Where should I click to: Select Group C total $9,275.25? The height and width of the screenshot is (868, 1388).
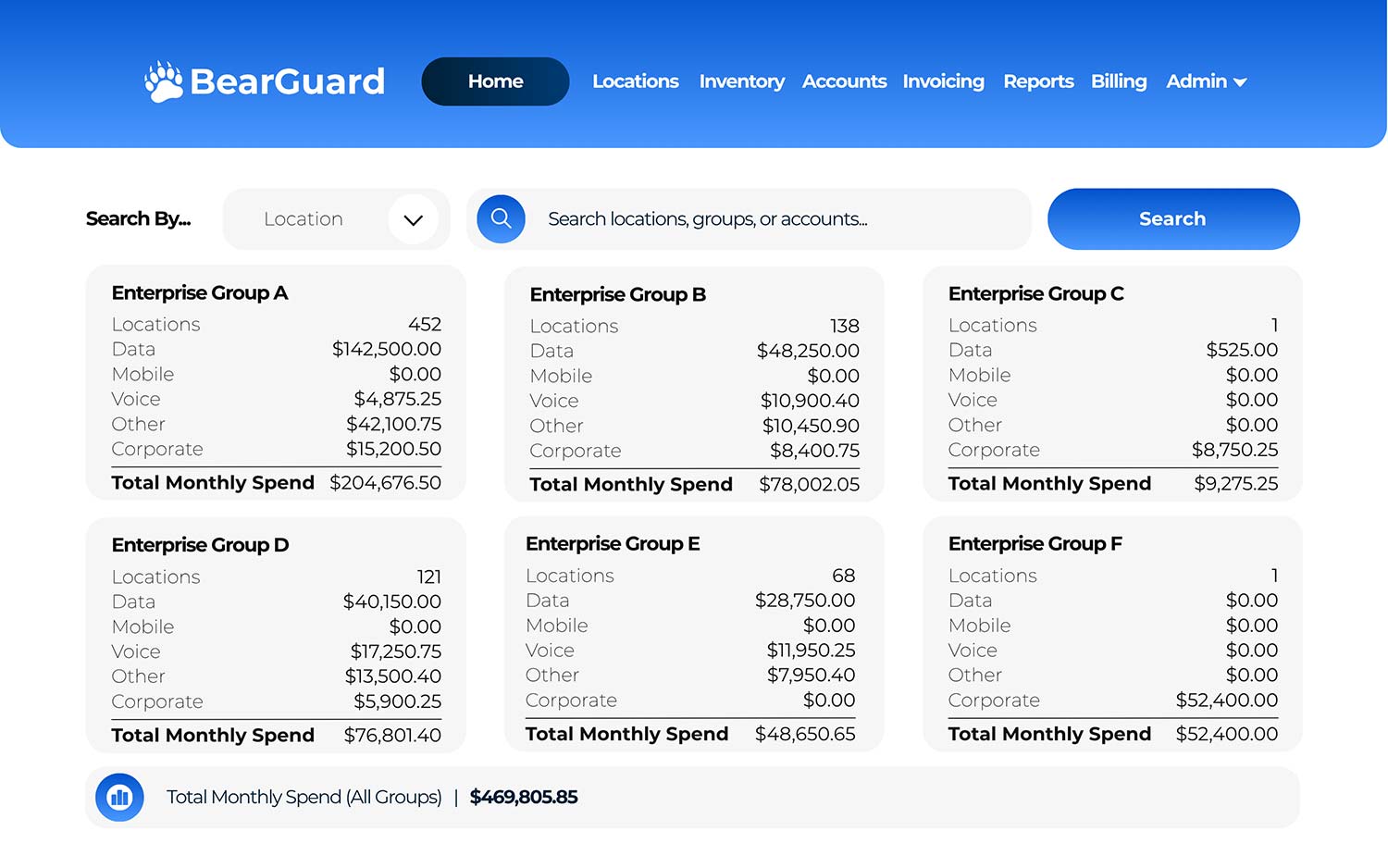(1236, 484)
